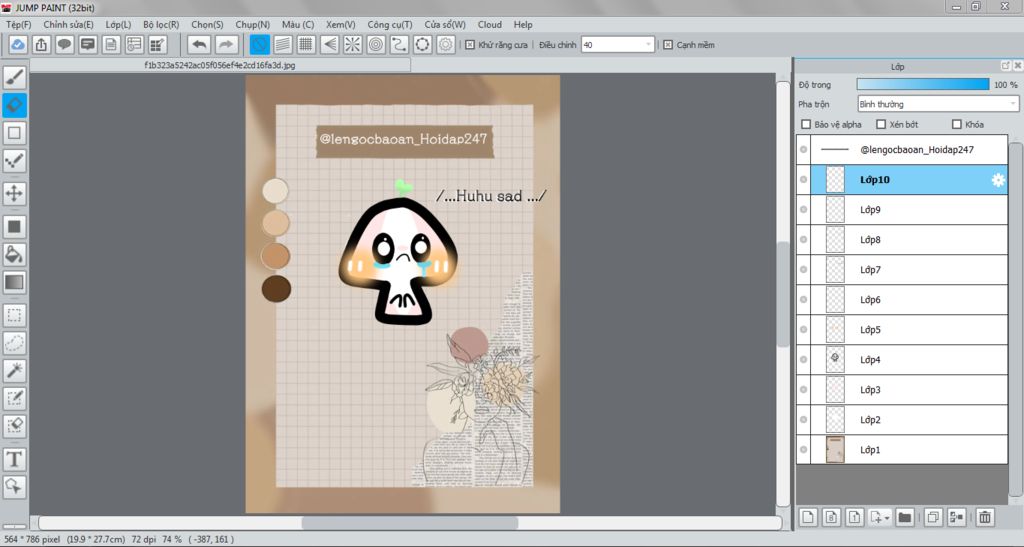
Task: Open the Công cụ(T) menu
Action: pyautogui.click(x=390, y=24)
